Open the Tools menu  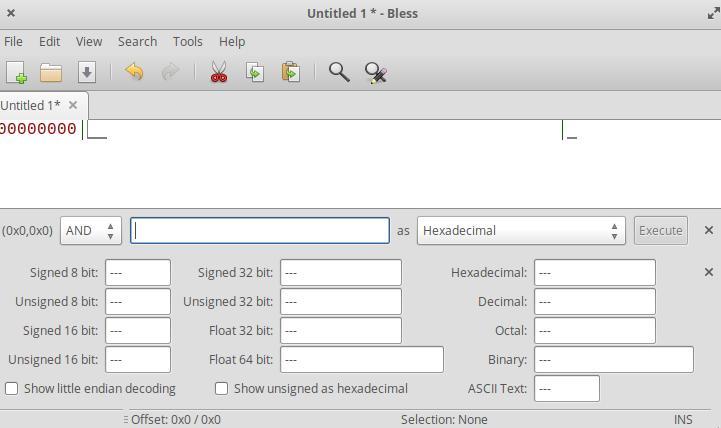point(187,41)
